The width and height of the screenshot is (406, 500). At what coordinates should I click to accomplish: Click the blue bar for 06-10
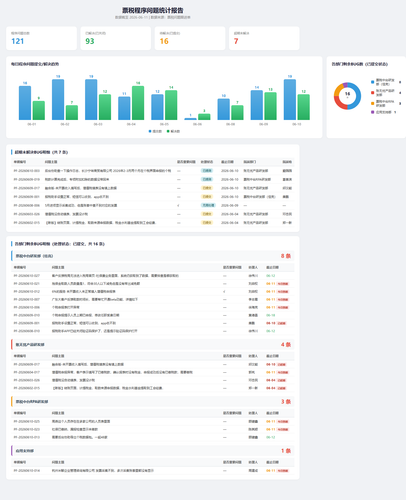tap(290, 100)
